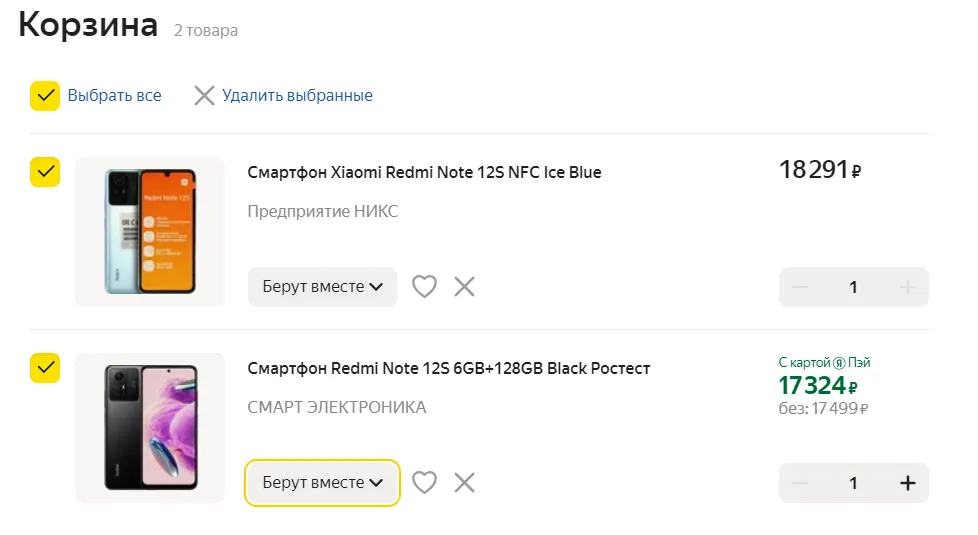Viewport: 978px width, 535px height.
Task: Add Redmi Note 12S Black to favorites
Action: pos(425,483)
